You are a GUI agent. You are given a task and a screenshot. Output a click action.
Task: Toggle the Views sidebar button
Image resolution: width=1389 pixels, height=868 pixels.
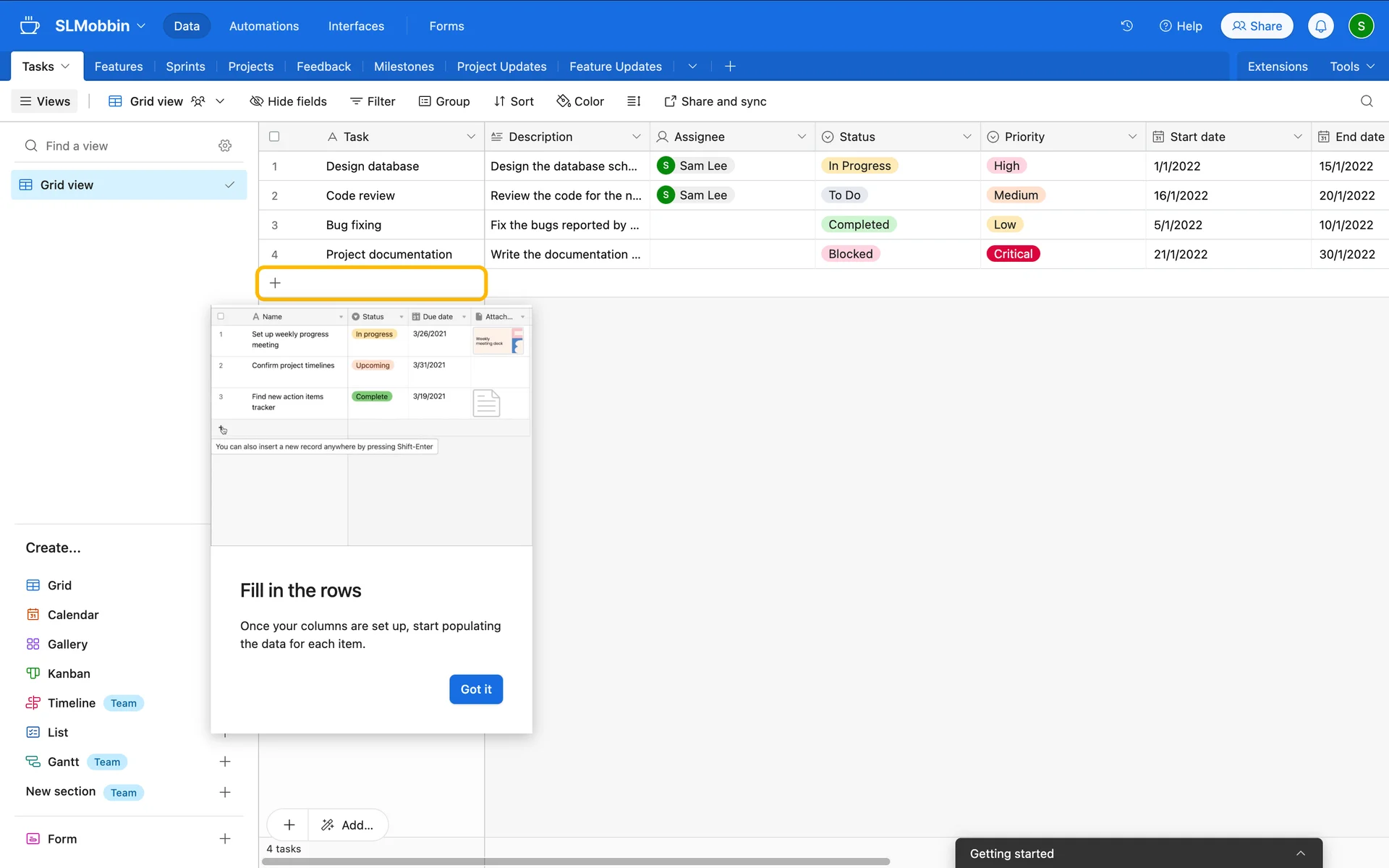click(45, 101)
